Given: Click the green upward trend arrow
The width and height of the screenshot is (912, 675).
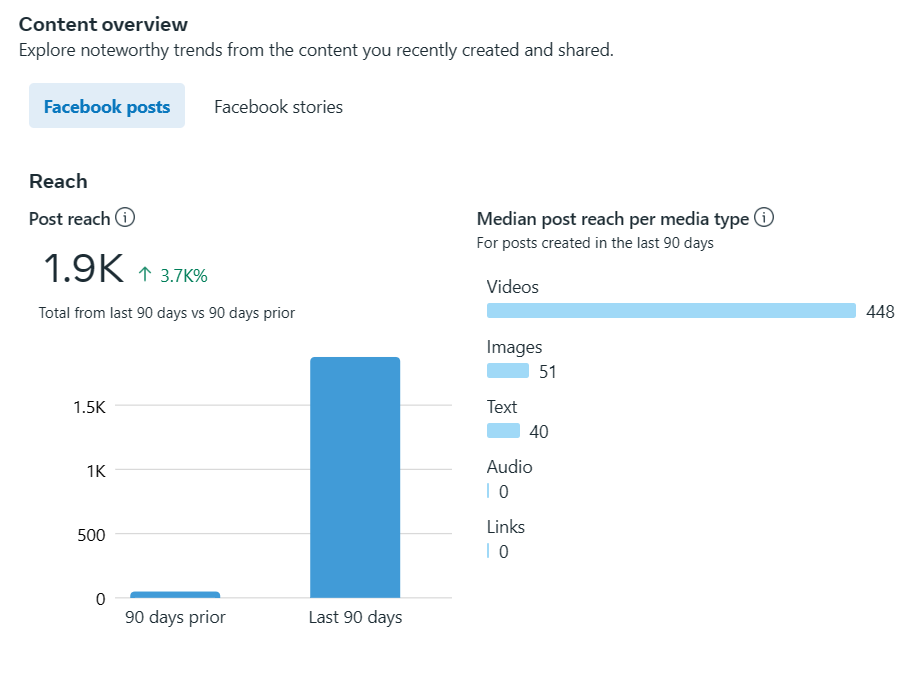Looking at the screenshot, I should (x=145, y=275).
